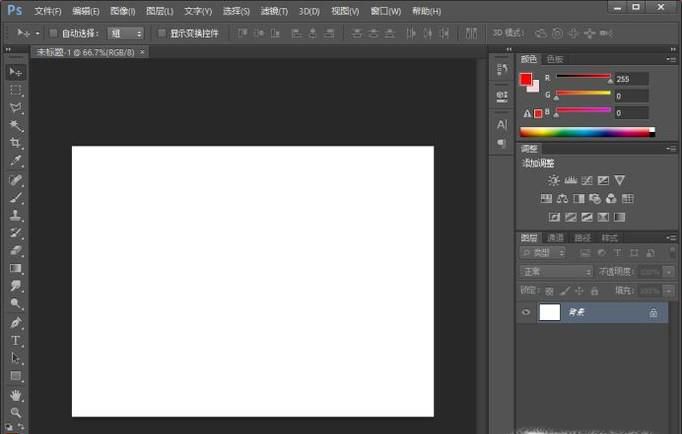Add a Levels adjustment
Image resolution: width=682 pixels, height=434 pixels.
570,180
